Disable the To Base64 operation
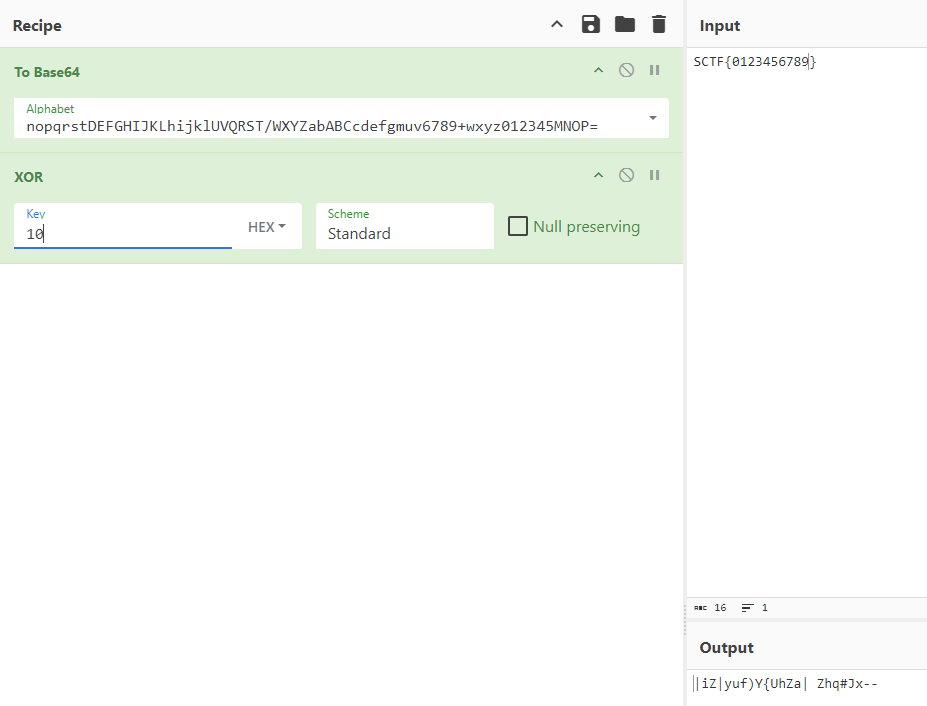Screen dimensions: 927x706 click(x=626, y=70)
